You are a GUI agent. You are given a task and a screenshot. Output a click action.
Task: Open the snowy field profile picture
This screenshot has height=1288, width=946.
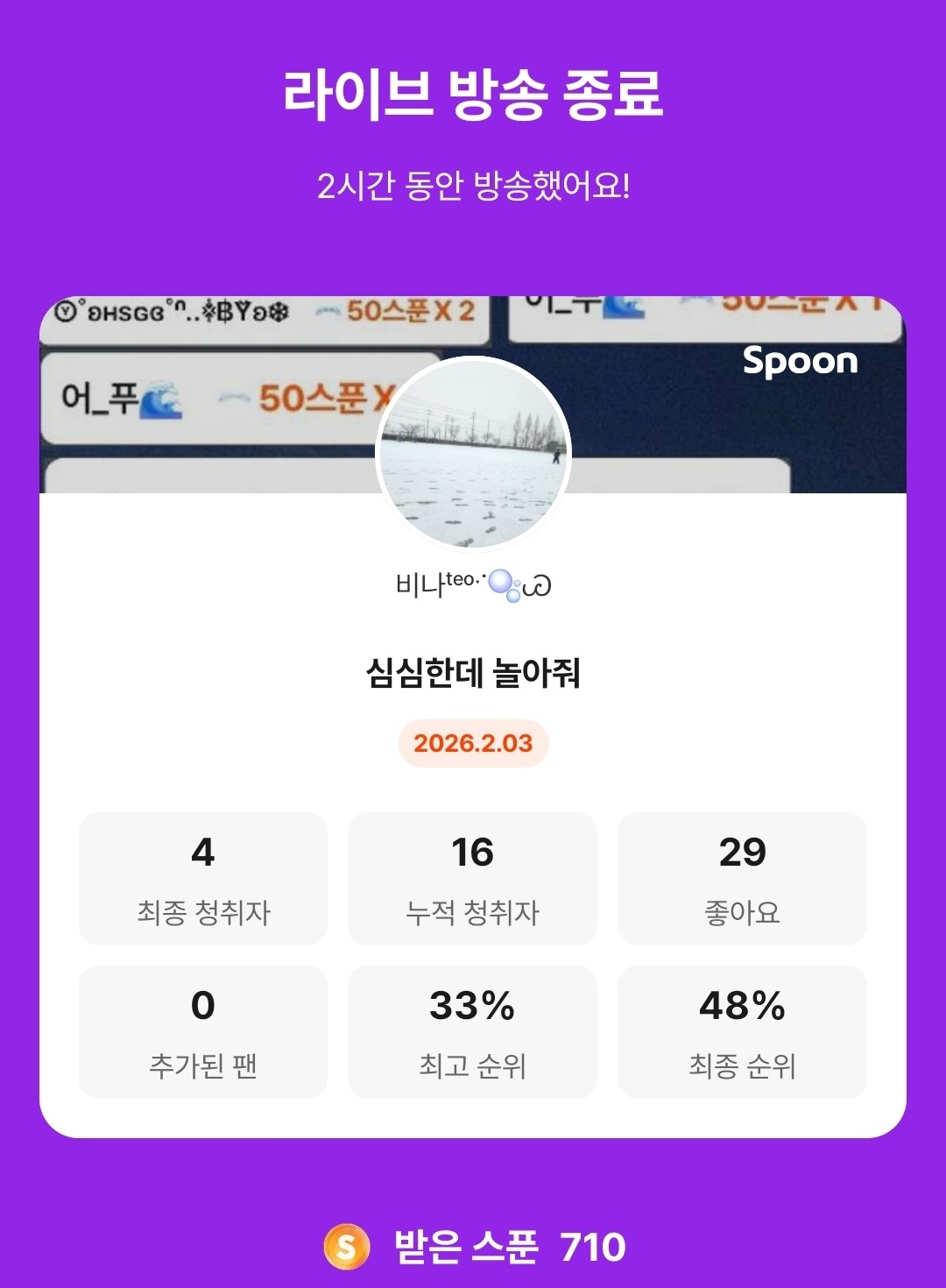tap(473, 454)
